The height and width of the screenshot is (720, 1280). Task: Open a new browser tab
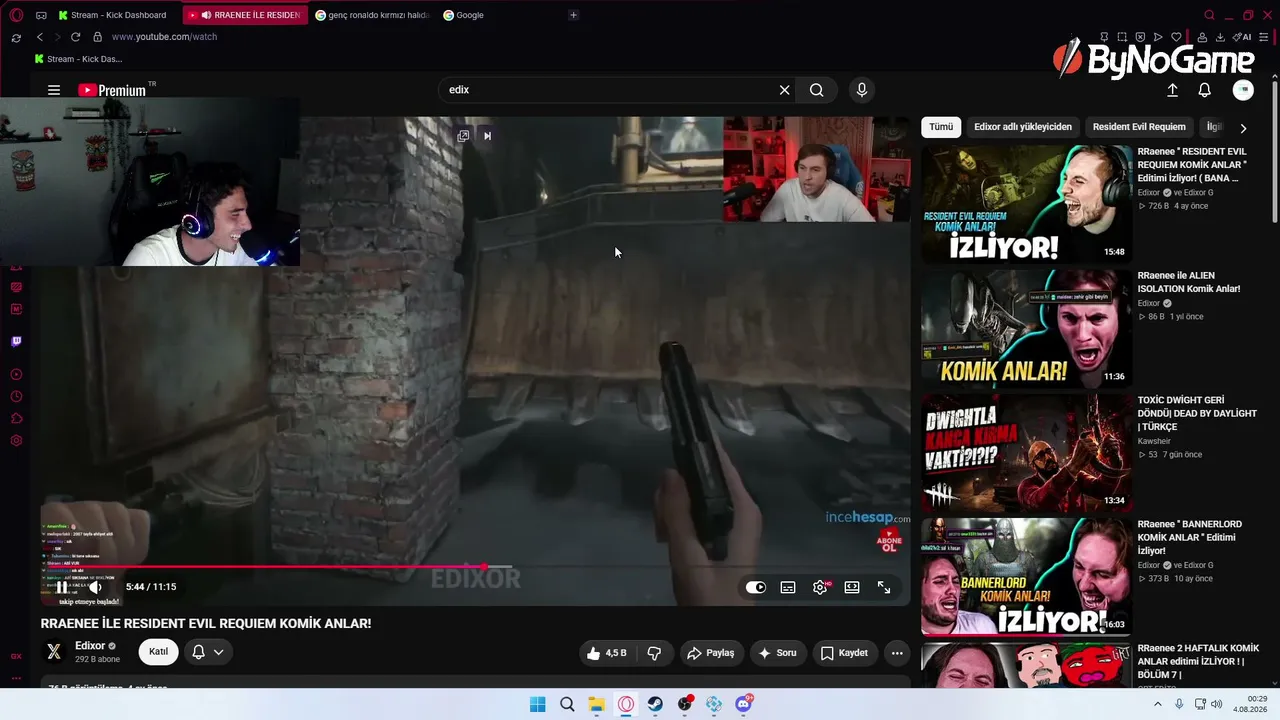pyautogui.click(x=573, y=15)
